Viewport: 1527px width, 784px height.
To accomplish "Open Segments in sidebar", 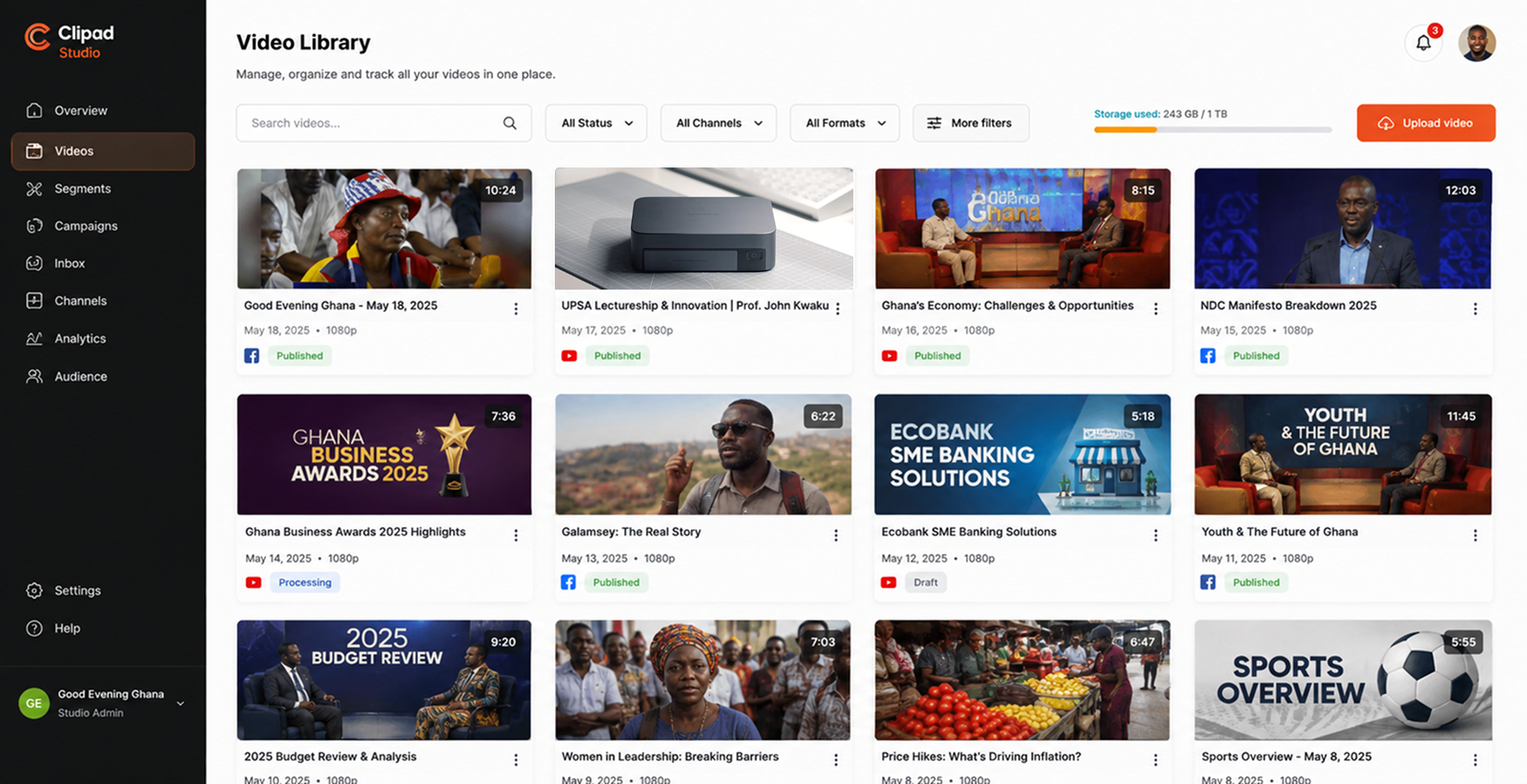I will (x=103, y=188).
